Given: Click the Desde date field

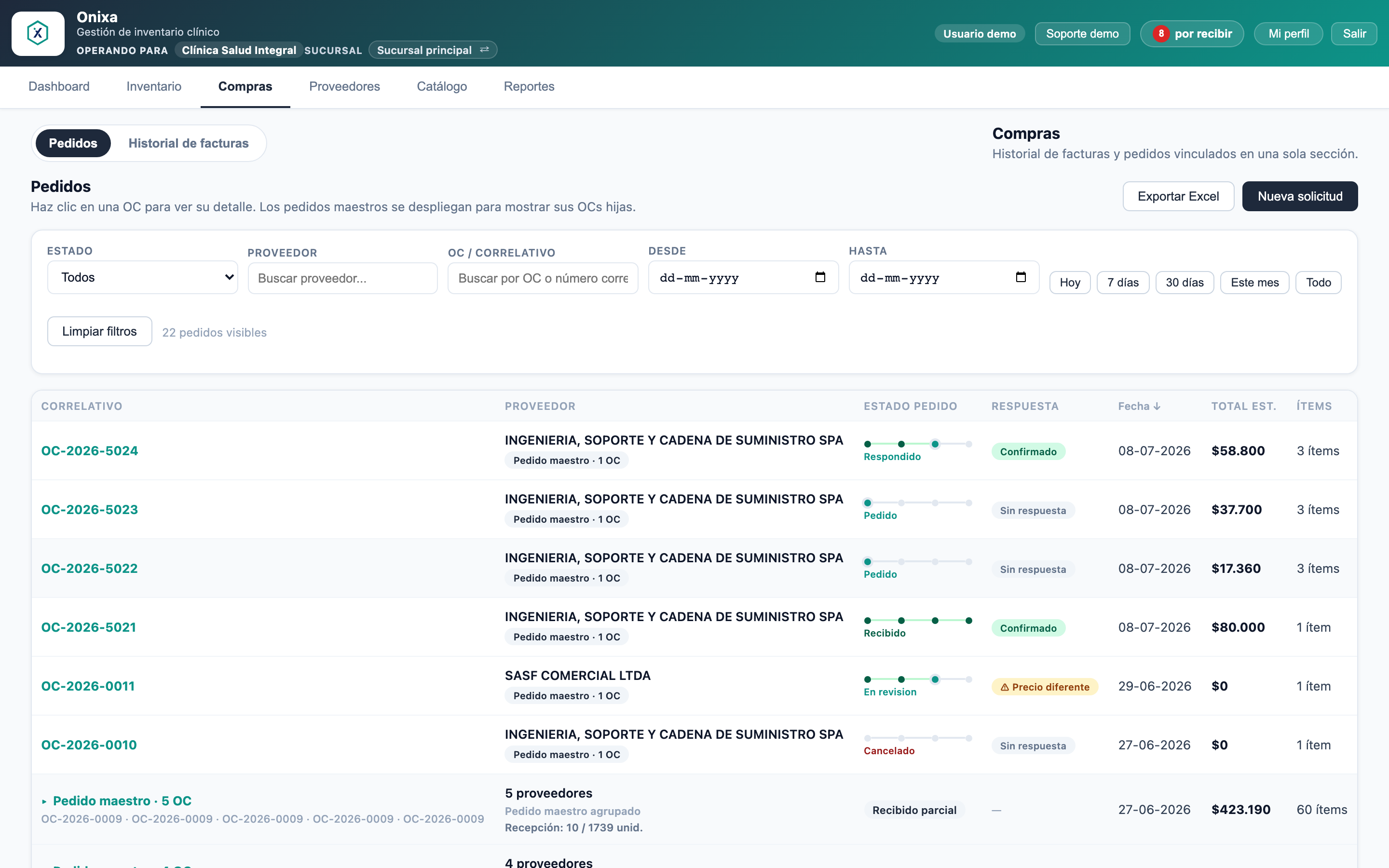Looking at the screenshot, I should [743, 277].
